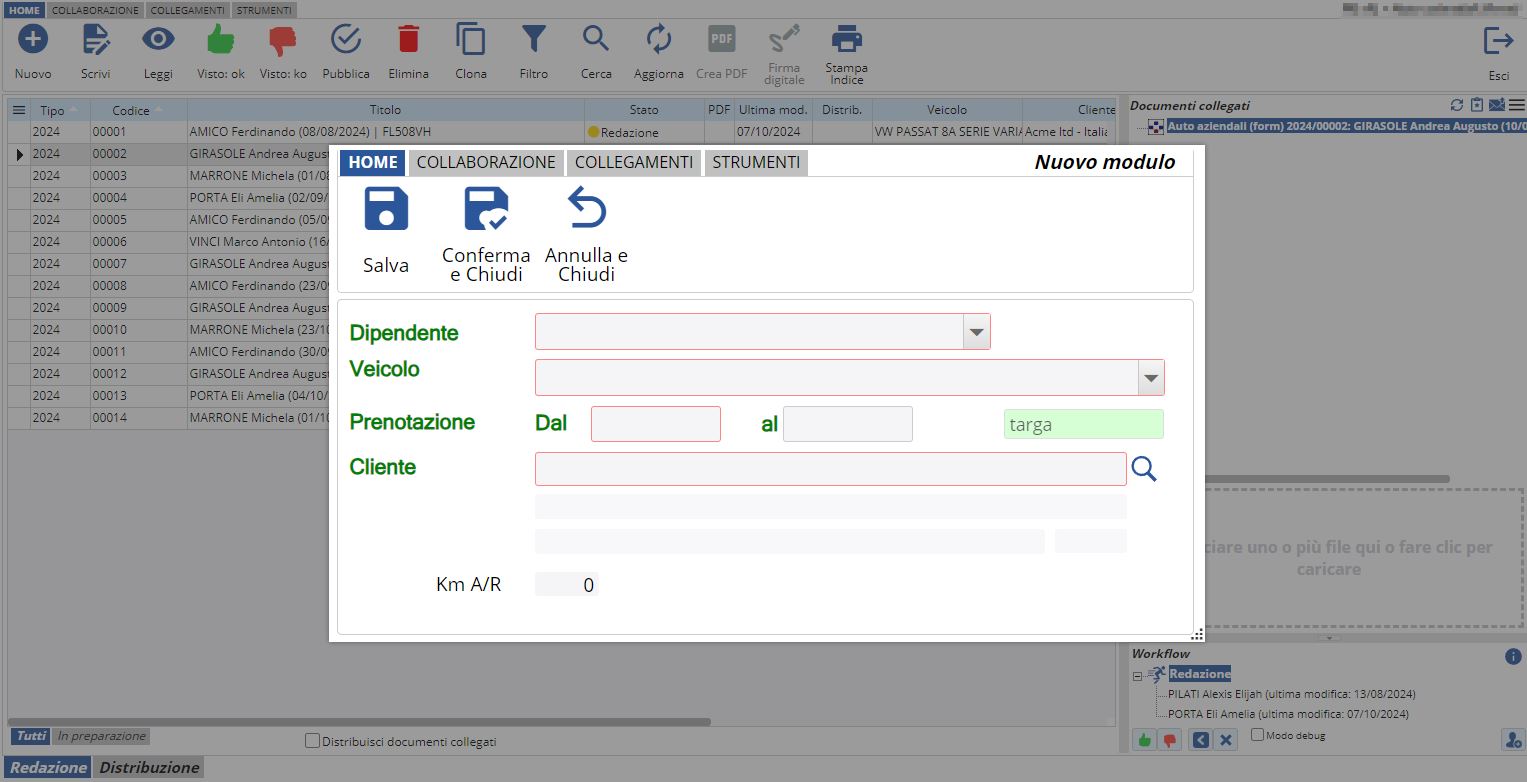Click the In preparazione filter button

coord(101,736)
